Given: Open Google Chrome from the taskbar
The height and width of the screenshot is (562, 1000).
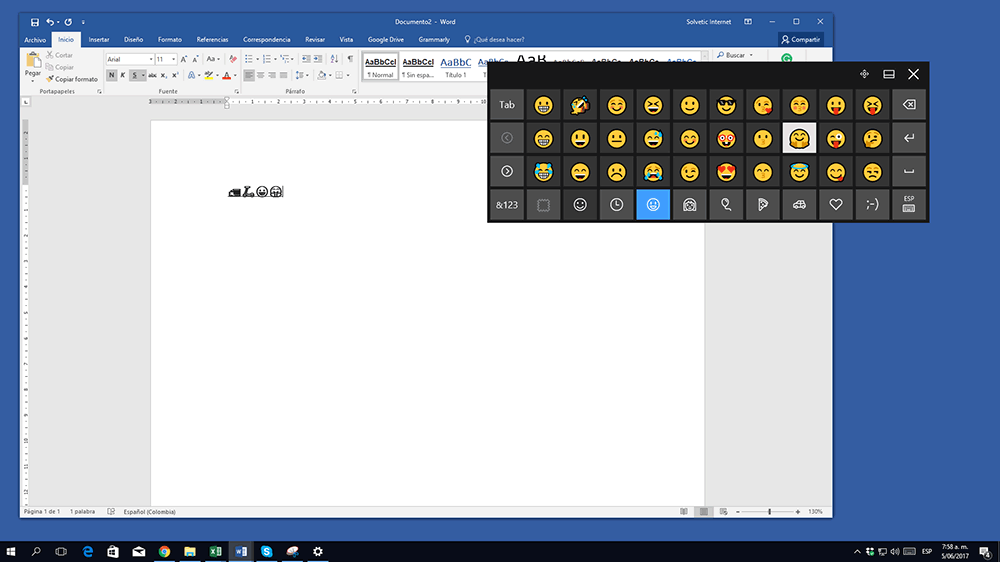Looking at the screenshot, I should point(165,552).
